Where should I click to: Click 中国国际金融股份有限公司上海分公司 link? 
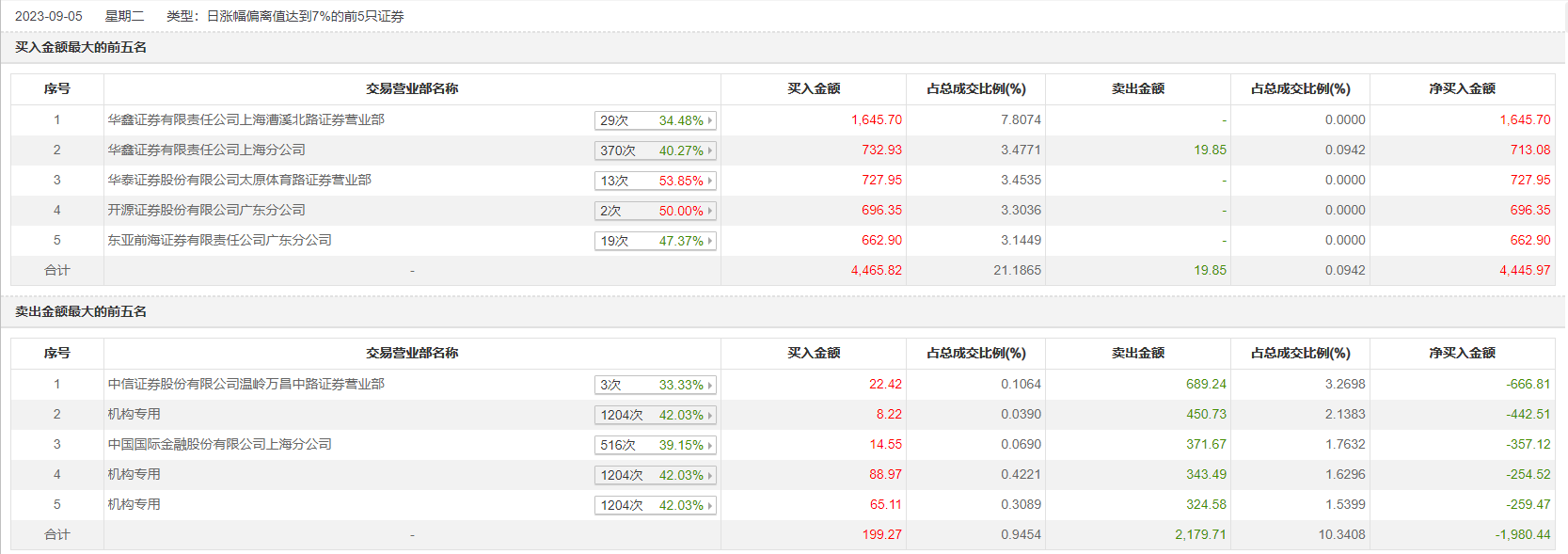(219, 444)
